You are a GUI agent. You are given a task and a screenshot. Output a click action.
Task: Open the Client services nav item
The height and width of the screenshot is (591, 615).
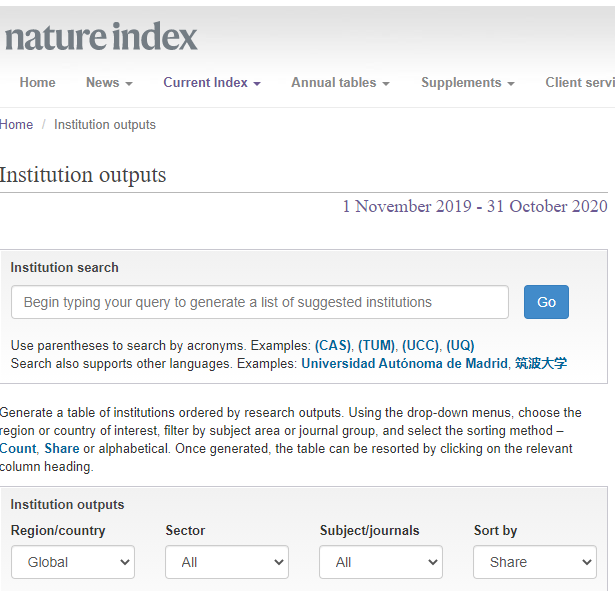(x=579, y=83)
